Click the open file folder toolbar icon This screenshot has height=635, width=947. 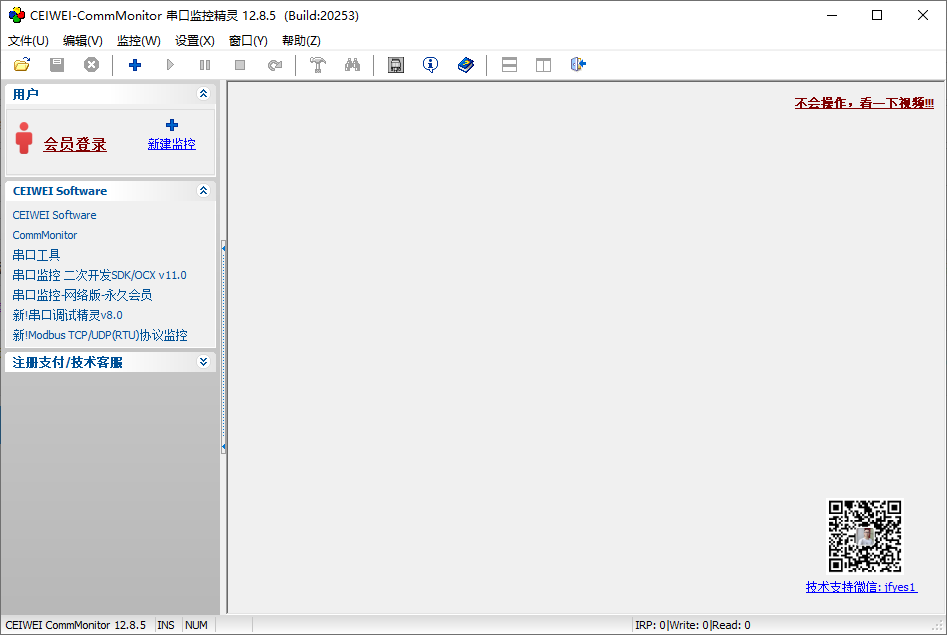pos(22,65)
